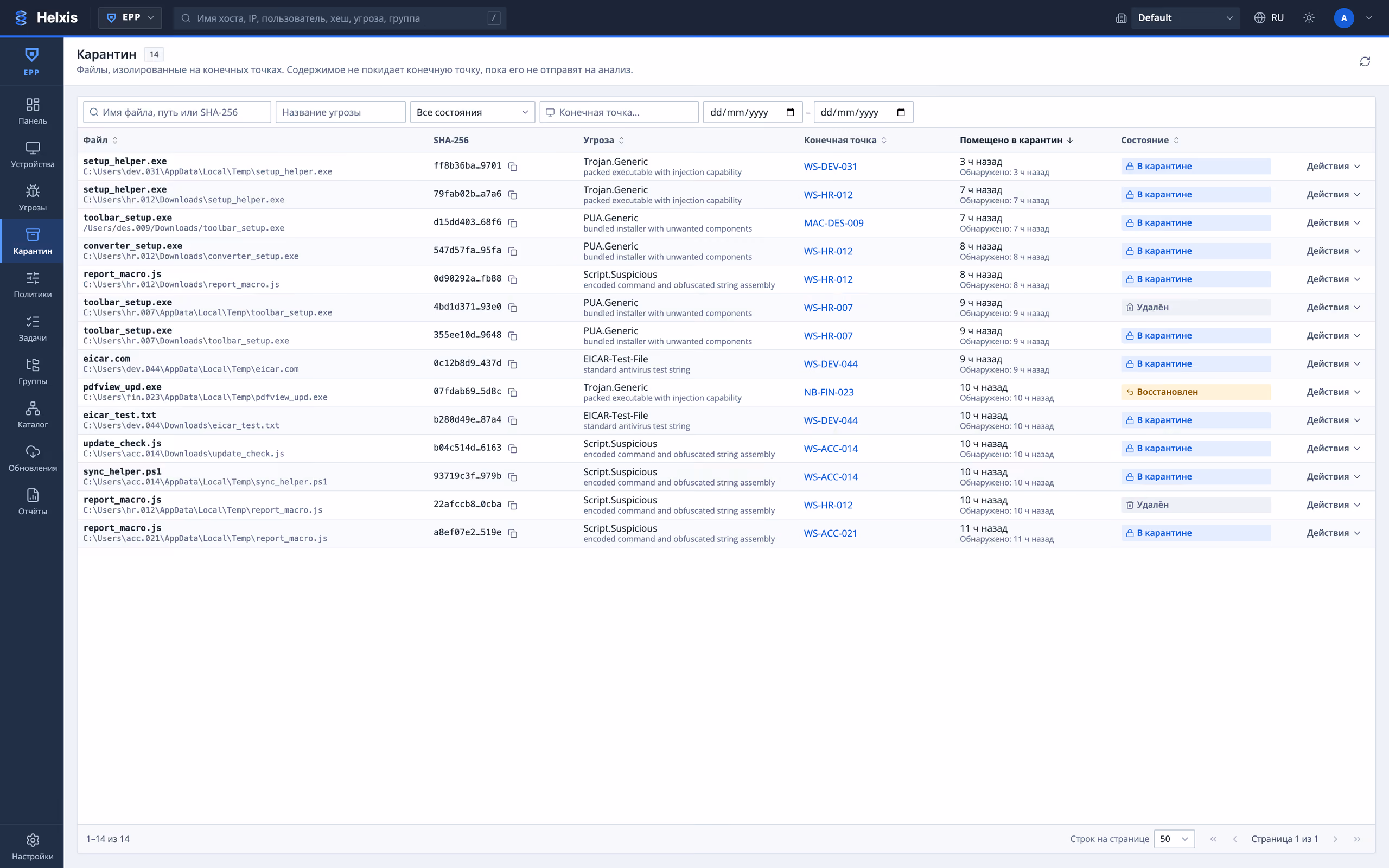Switch to Устройства in sidebar
The height and width of the screenshot is (868, 1389).
(32, 155)
